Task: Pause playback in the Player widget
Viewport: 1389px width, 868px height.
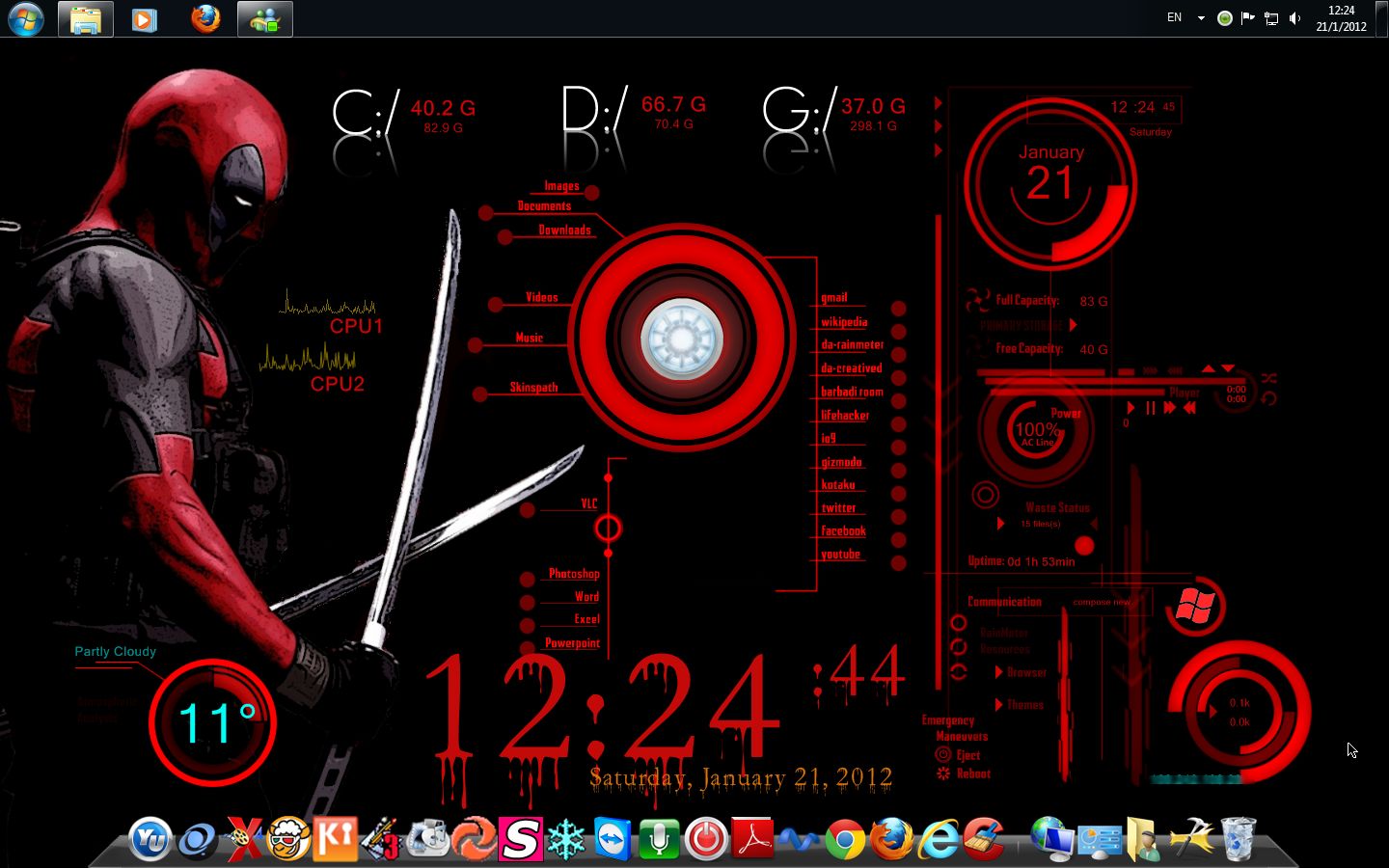Action: (x=1150, y=408)
